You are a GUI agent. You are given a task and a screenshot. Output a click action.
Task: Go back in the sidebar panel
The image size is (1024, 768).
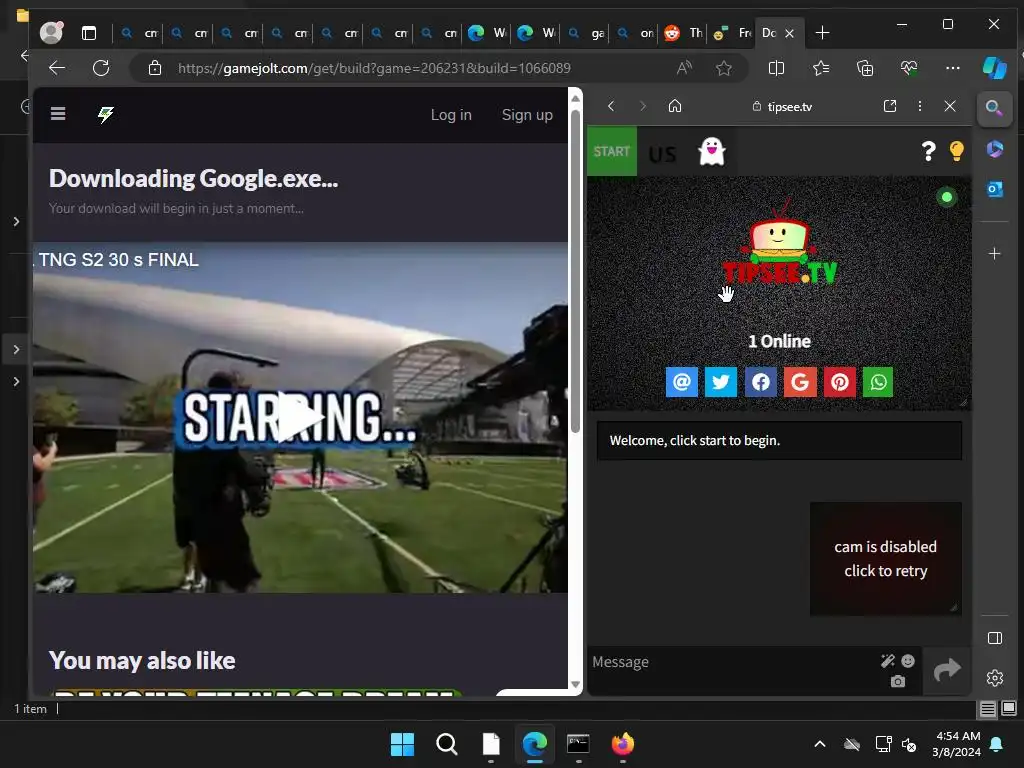611,106
